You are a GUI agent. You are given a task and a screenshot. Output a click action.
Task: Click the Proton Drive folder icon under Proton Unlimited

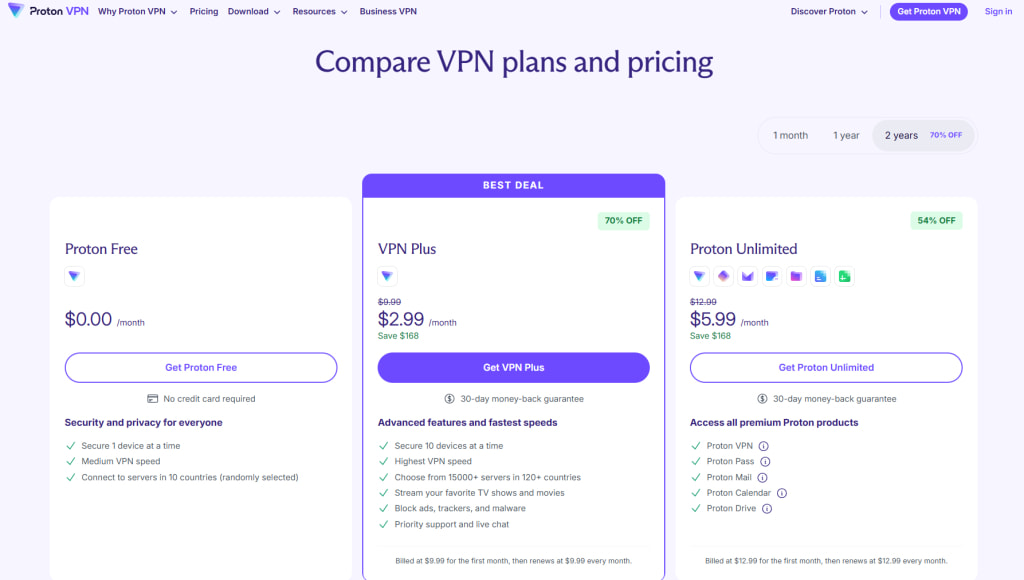pyautogui.click(x=796, y=276)
